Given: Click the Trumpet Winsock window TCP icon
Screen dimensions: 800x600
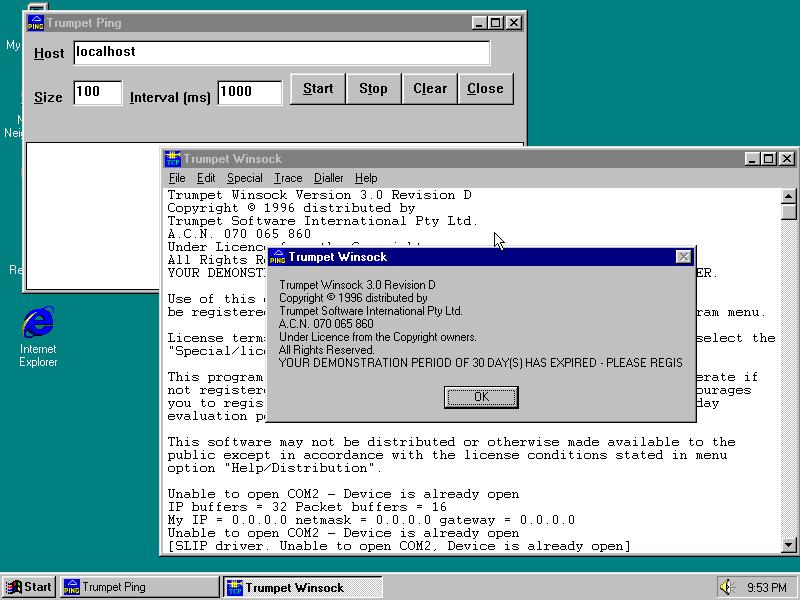Looking at the screenshot, I should coord(173,159).
